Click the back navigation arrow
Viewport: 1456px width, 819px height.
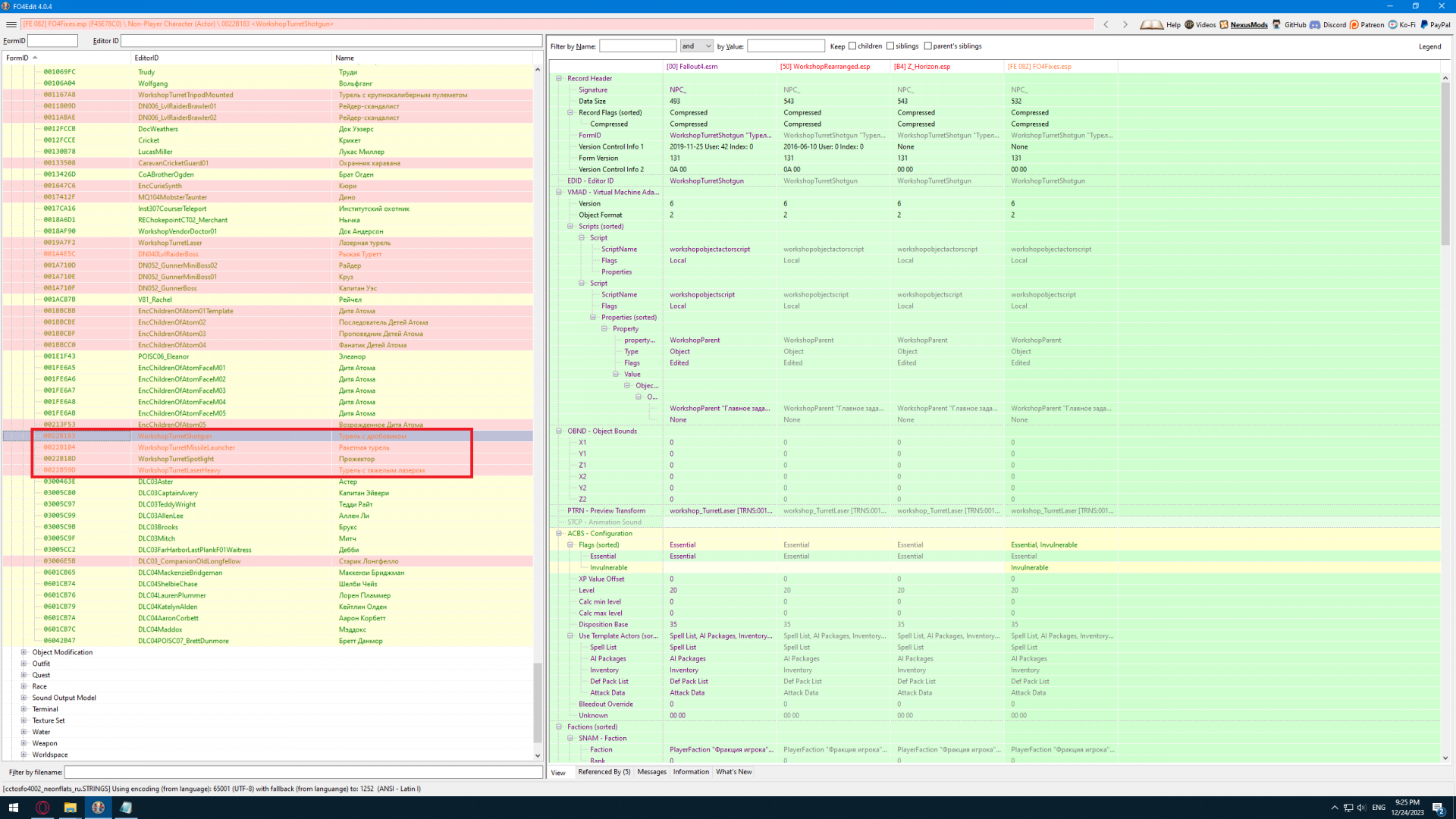tap(1106, 24)
